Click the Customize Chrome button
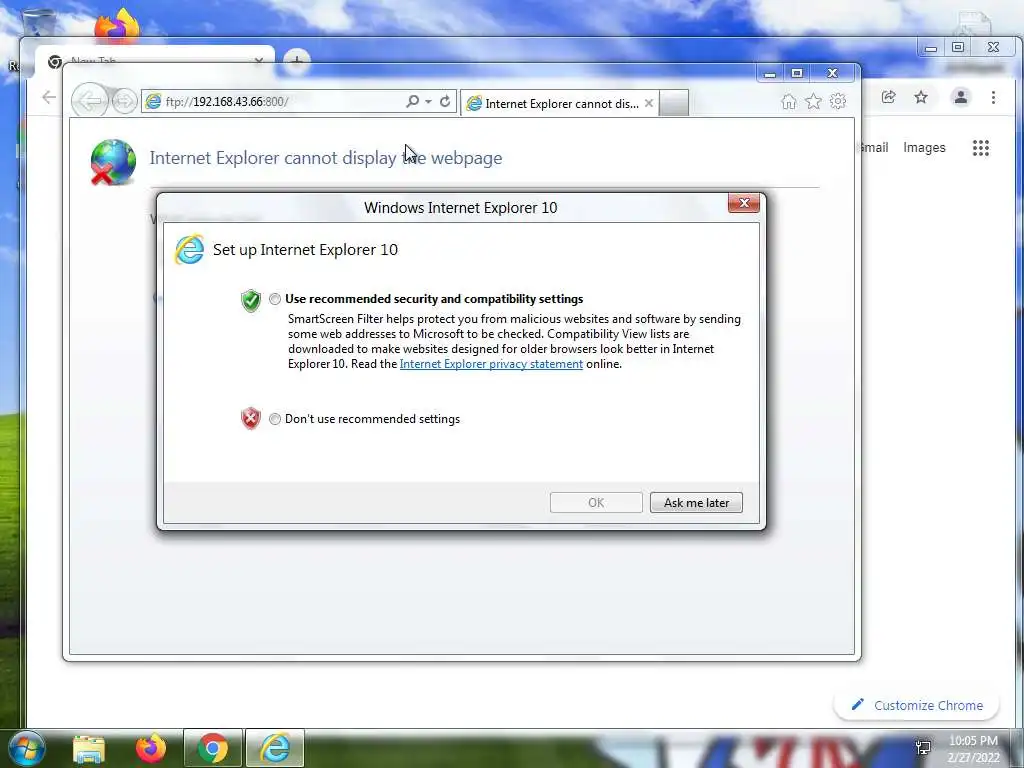The image size is (1024, 768). coord(916,705)
